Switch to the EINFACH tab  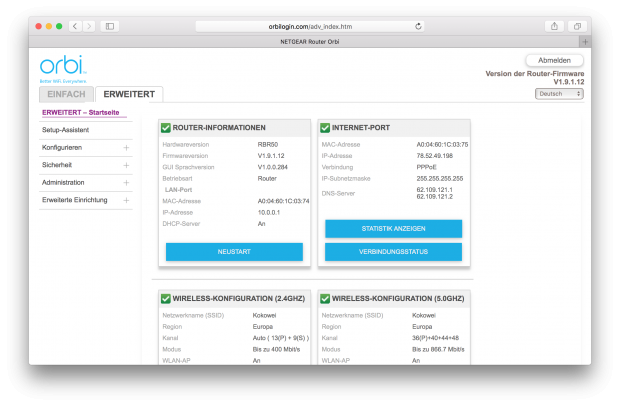[66, 94]
